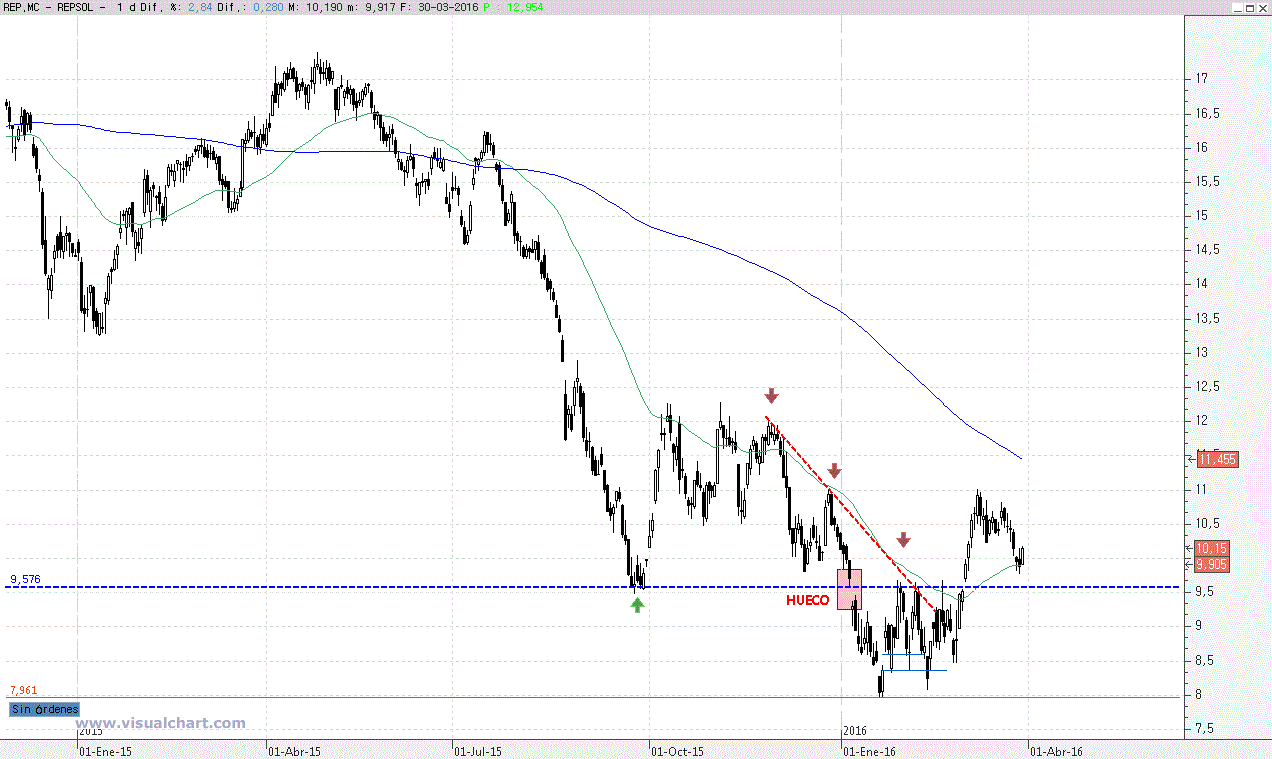1272x759 pixels.
Task: Click the 10,15 last price tag
Action: point(1211,548)
